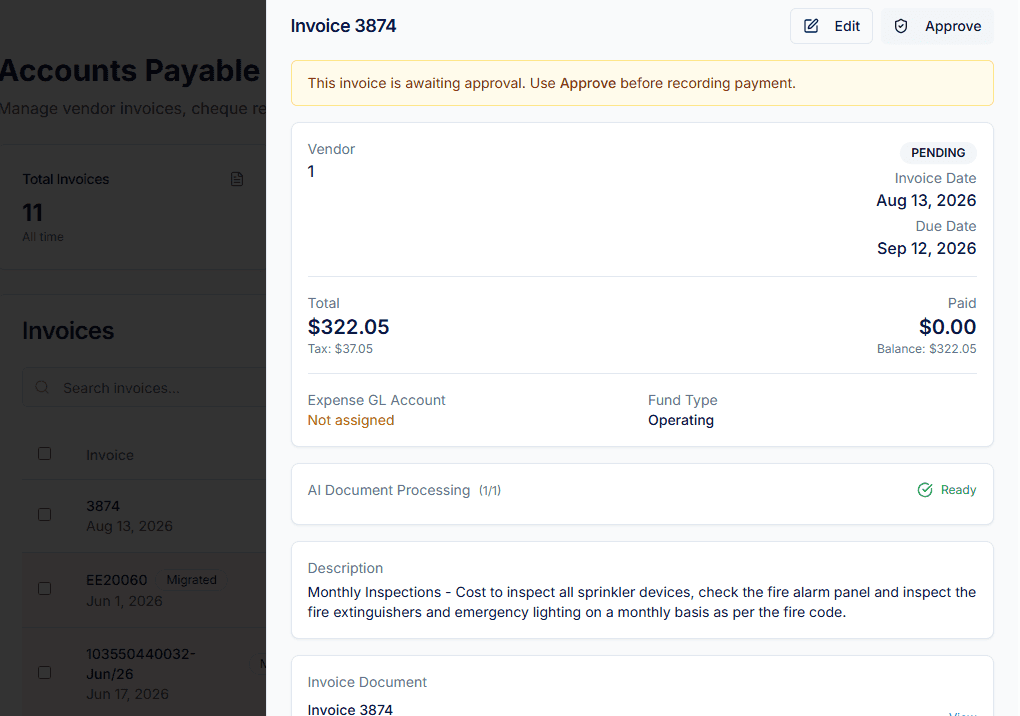Click the shield approve icon

click(901, 26)
